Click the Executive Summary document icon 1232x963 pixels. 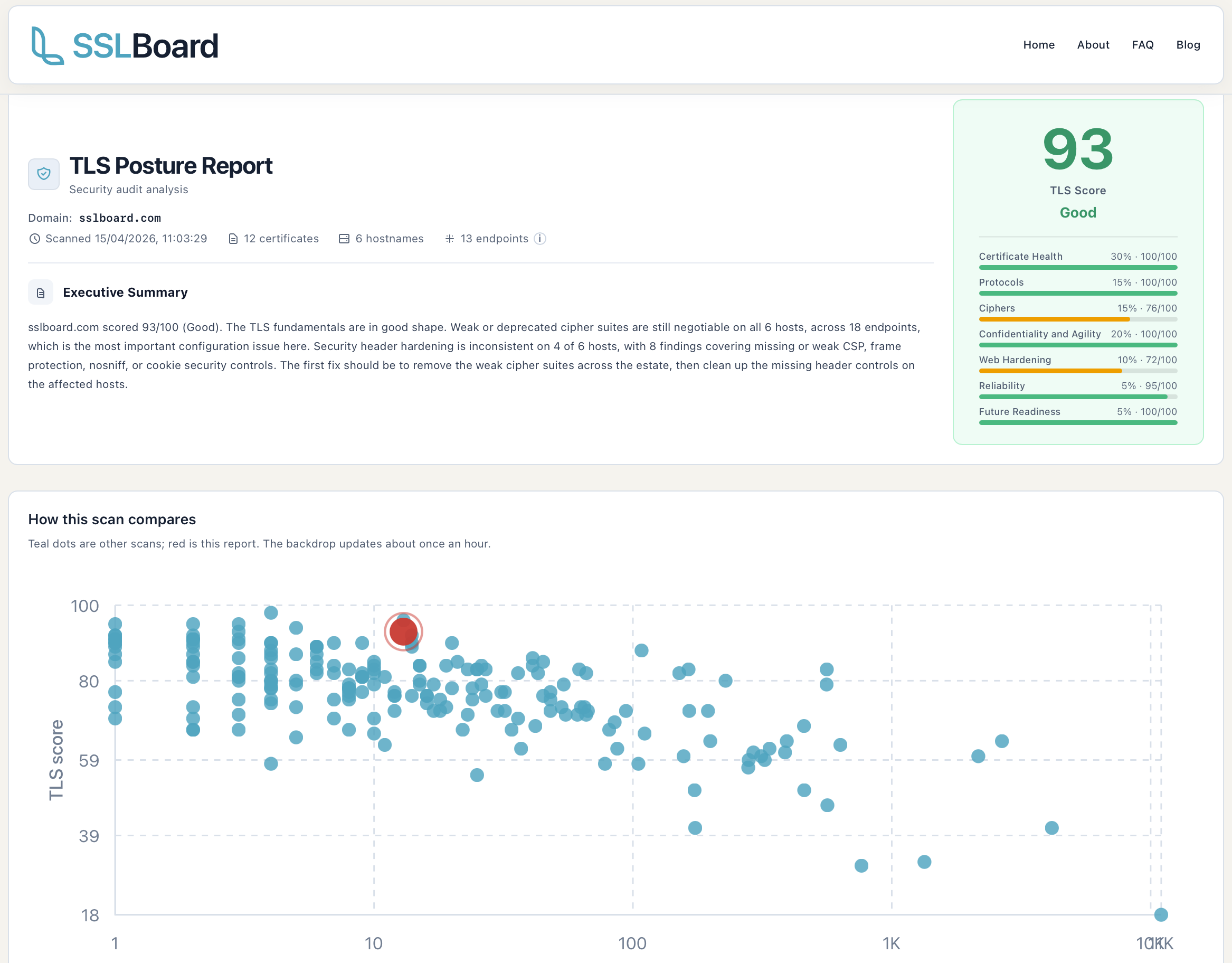click(41, 292)
